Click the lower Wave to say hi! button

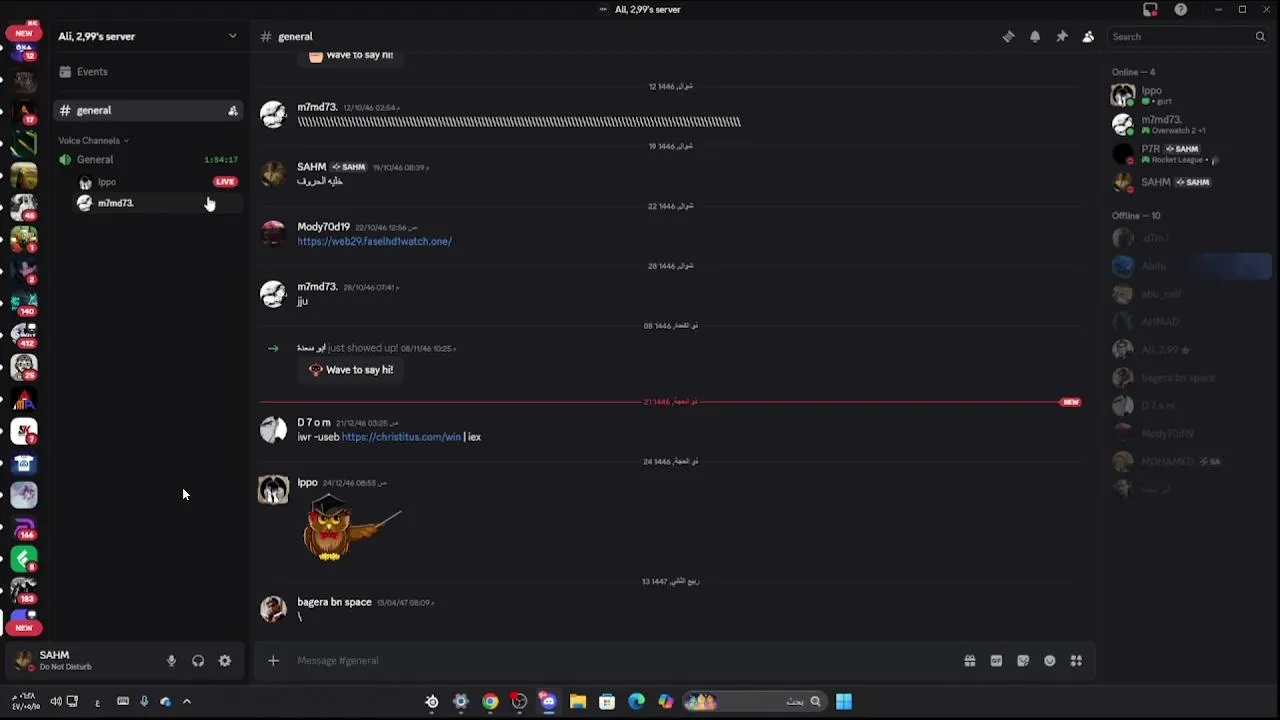click(x=350, y=370)
